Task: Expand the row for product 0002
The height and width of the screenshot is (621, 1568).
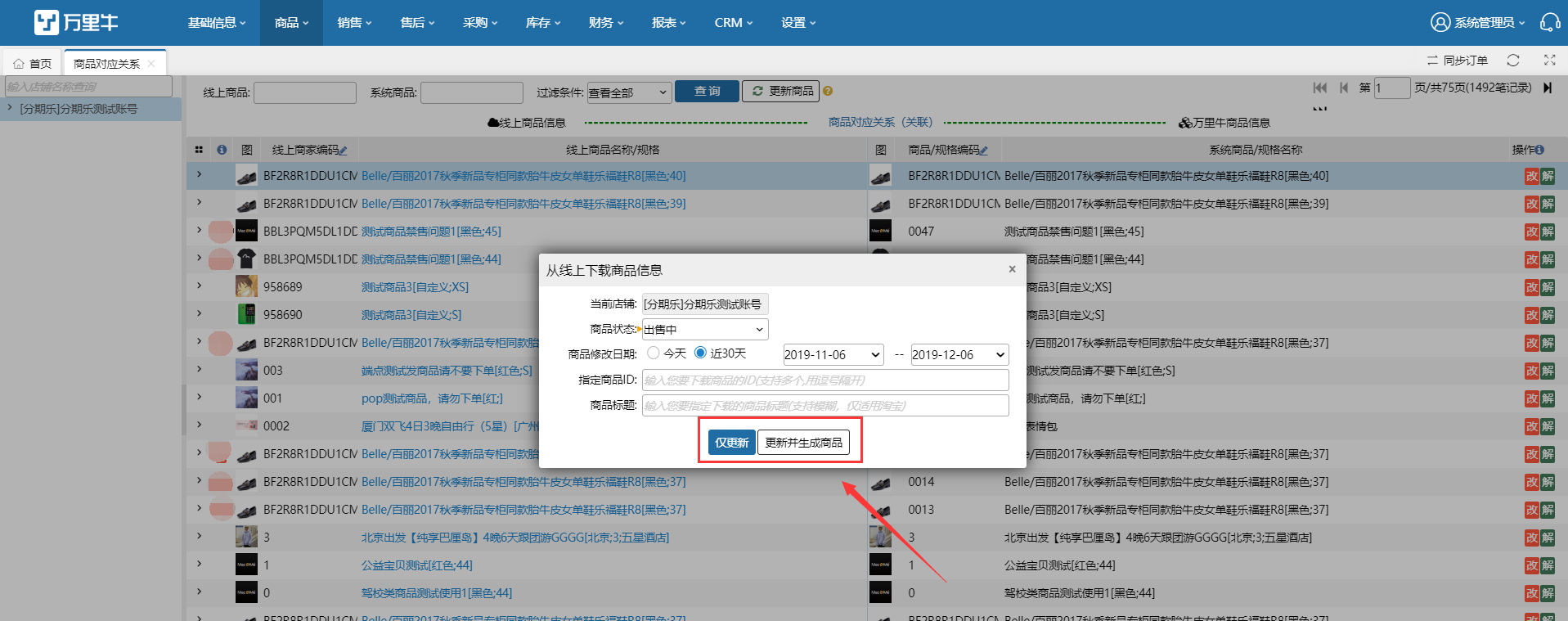Action: 199,425
